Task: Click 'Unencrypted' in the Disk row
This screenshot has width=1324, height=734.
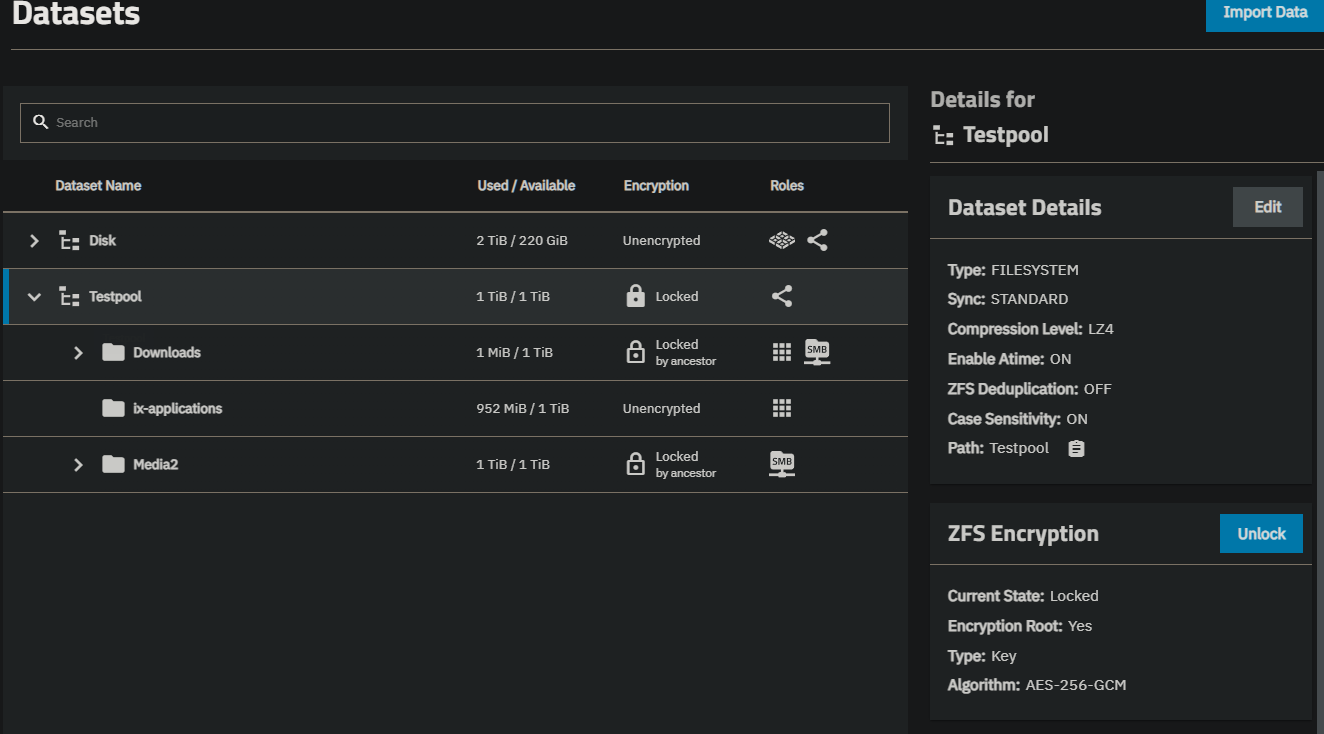Action: coord(661,241)
